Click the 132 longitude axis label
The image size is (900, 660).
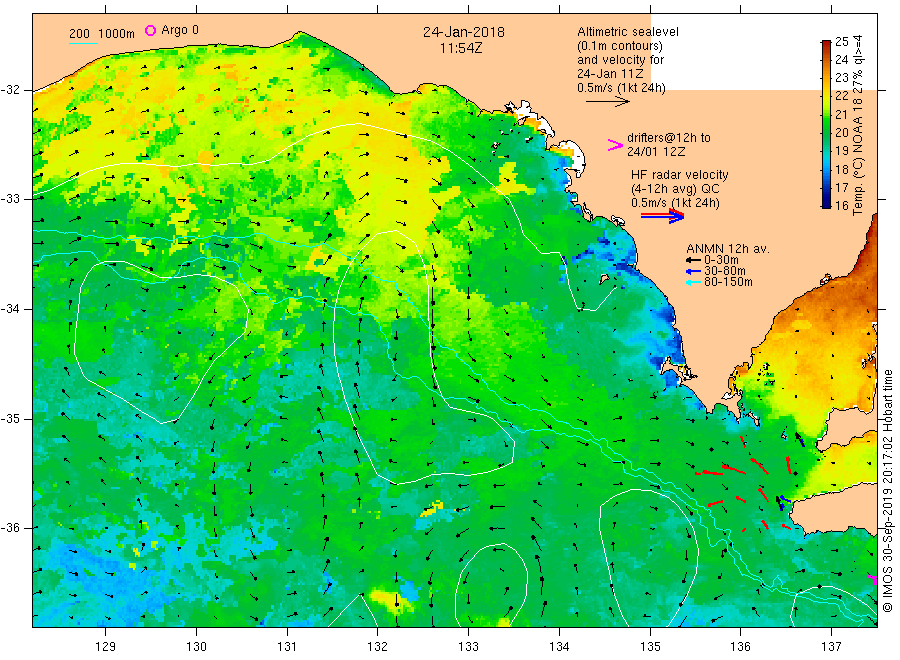(378, 647)
